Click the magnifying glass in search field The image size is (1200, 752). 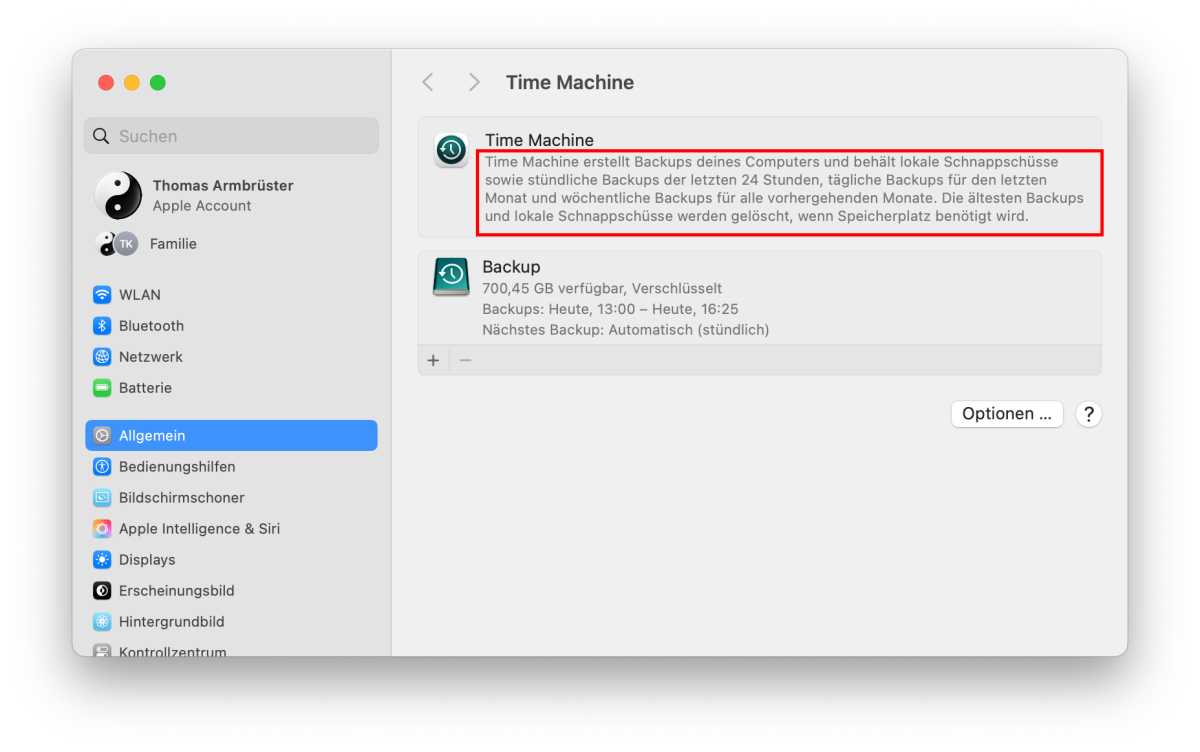(101, 136)
